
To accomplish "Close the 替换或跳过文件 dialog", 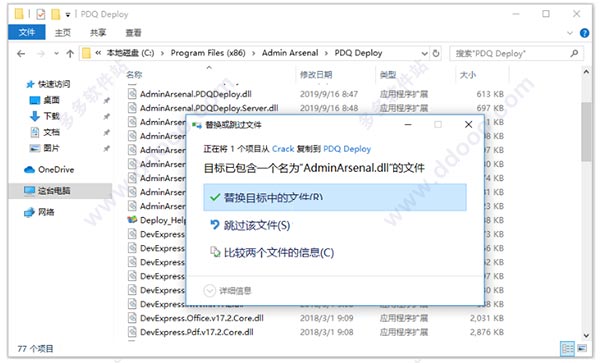I will (x=468, y=125).
